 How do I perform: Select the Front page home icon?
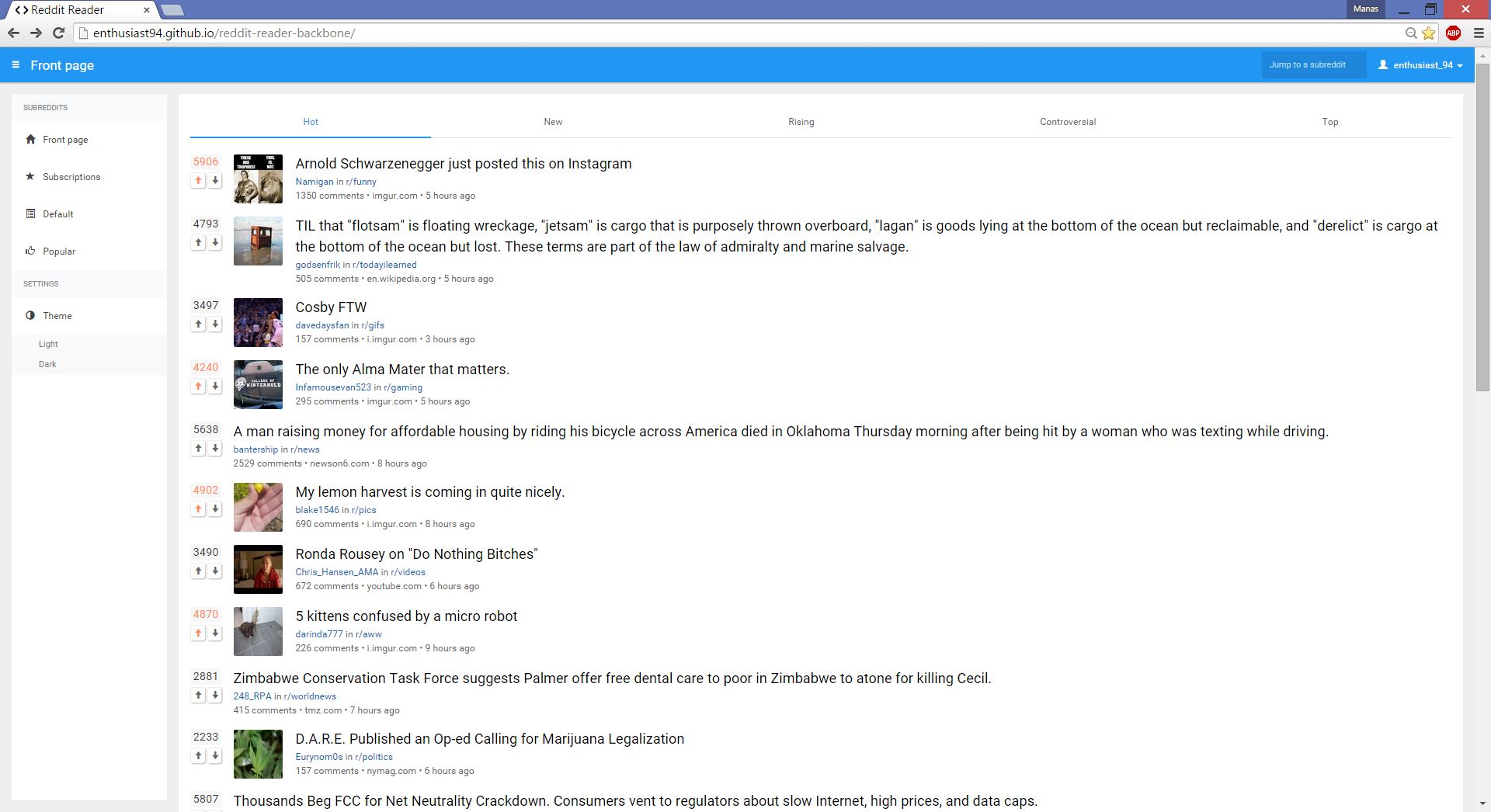click(30, 140)
